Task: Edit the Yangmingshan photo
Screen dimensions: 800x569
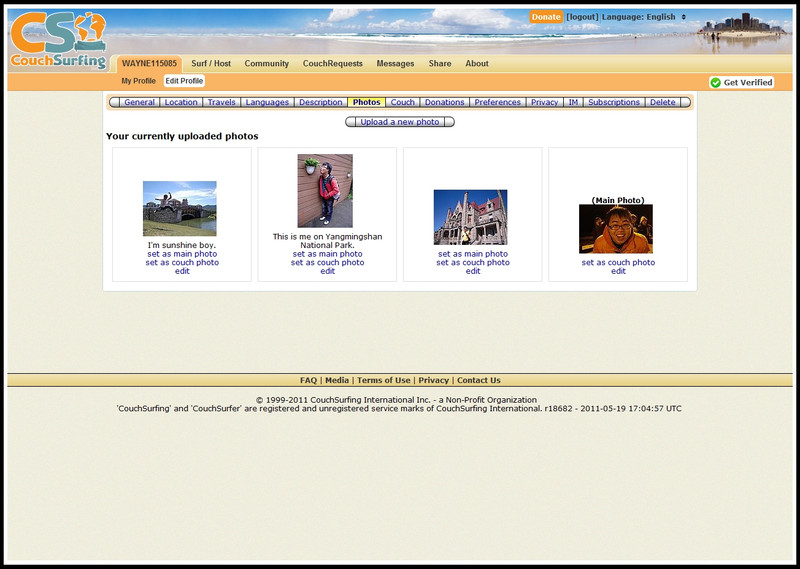Action: tap(328, 271)
